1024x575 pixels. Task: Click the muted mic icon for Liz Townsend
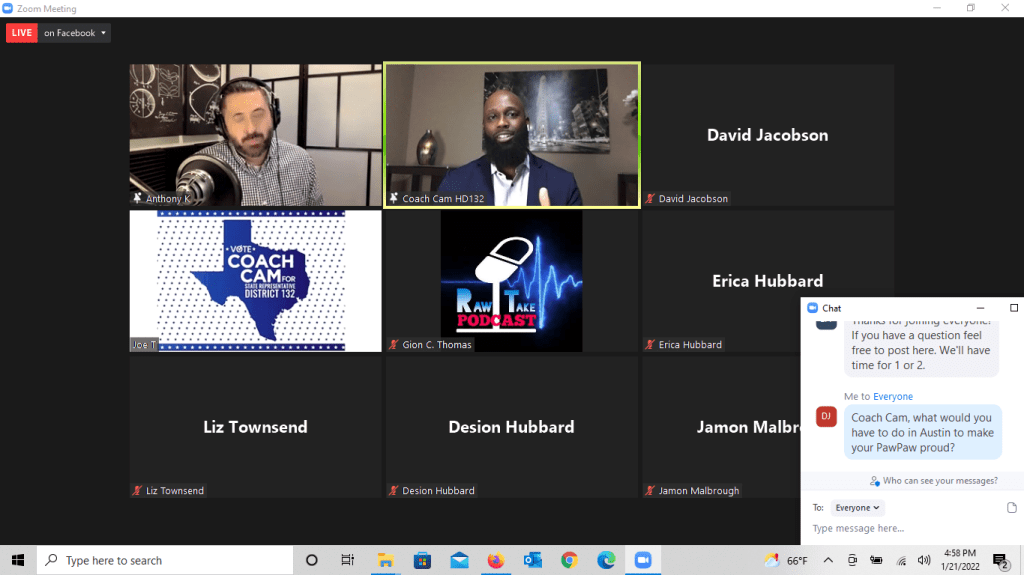click(138, 491)
